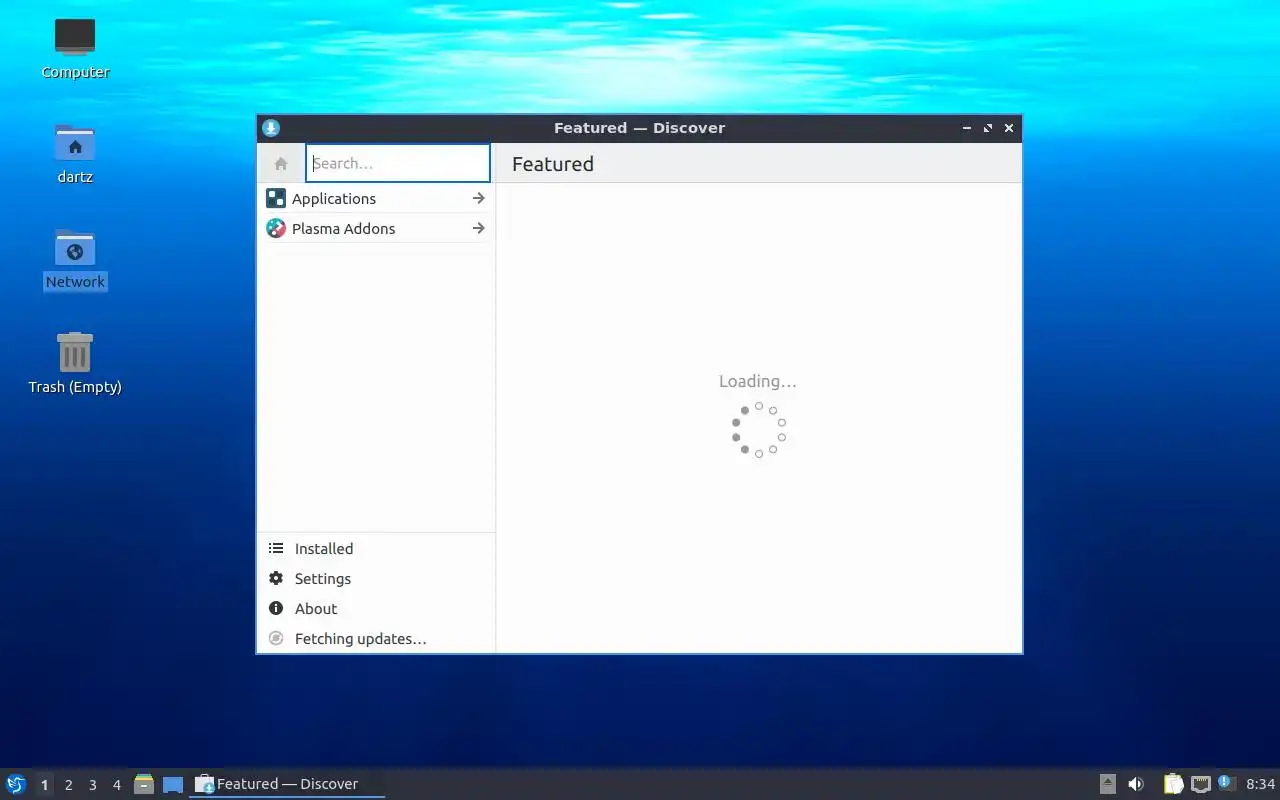This screenshot has height=800, width=1280.
Task: Select the Trash (Empty) desktop icon
Action: coord(75,363)
